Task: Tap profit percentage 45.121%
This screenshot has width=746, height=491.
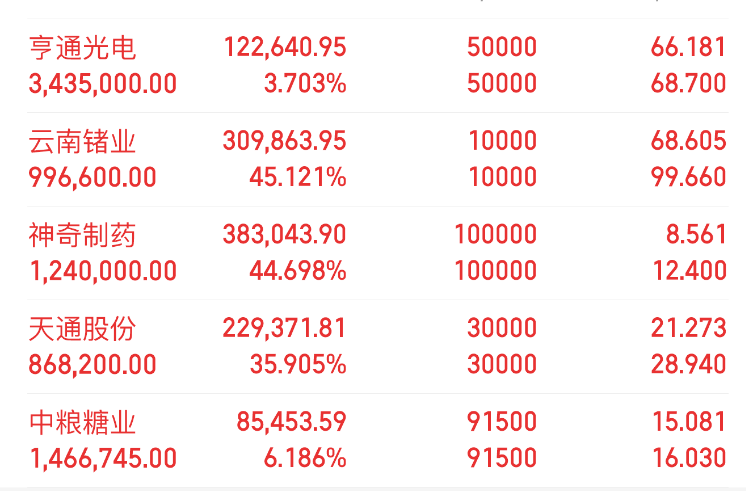Action: 298,177
